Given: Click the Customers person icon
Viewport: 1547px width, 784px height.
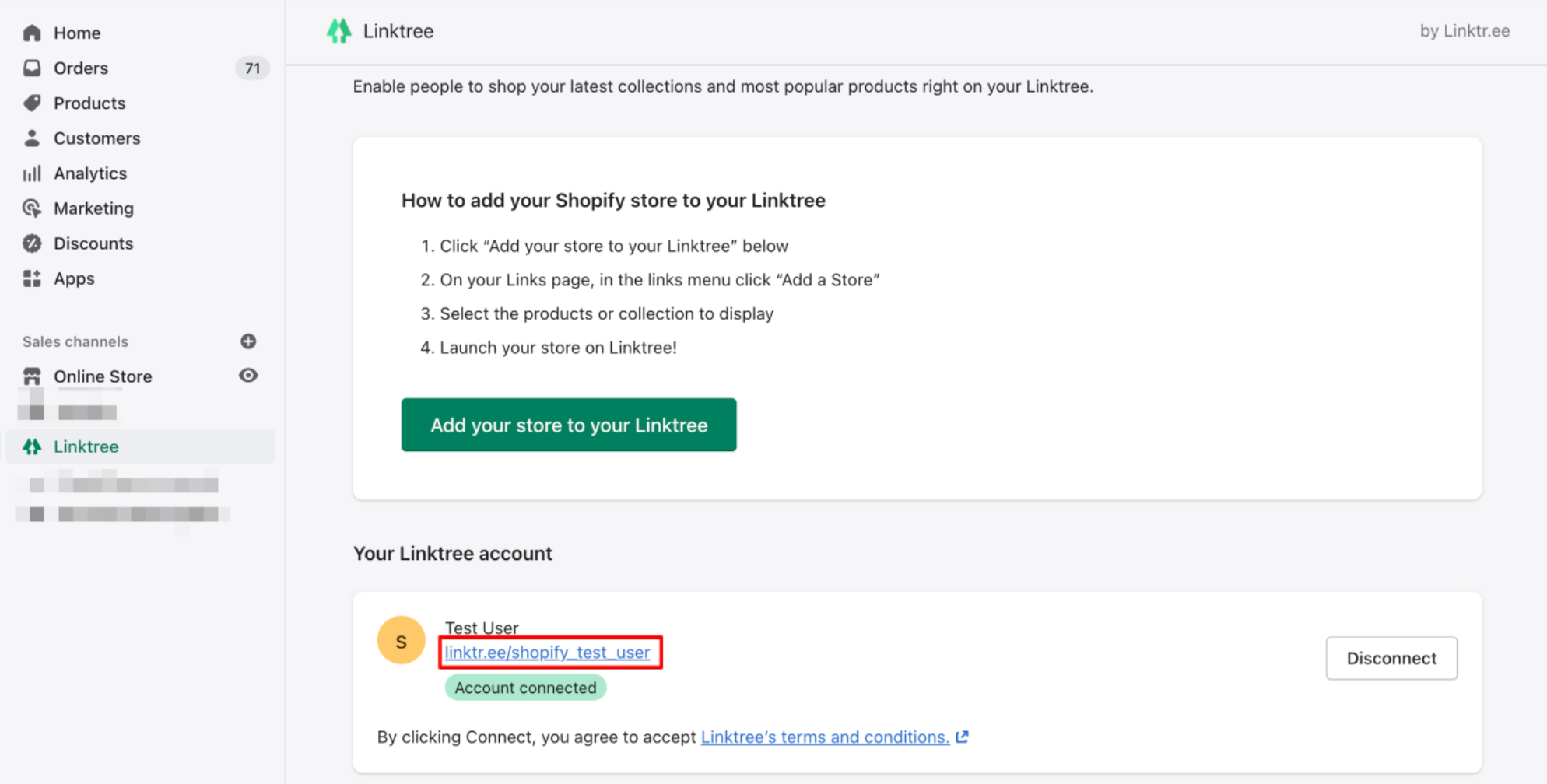Looking at the screenshot, I should pos(32,138).
